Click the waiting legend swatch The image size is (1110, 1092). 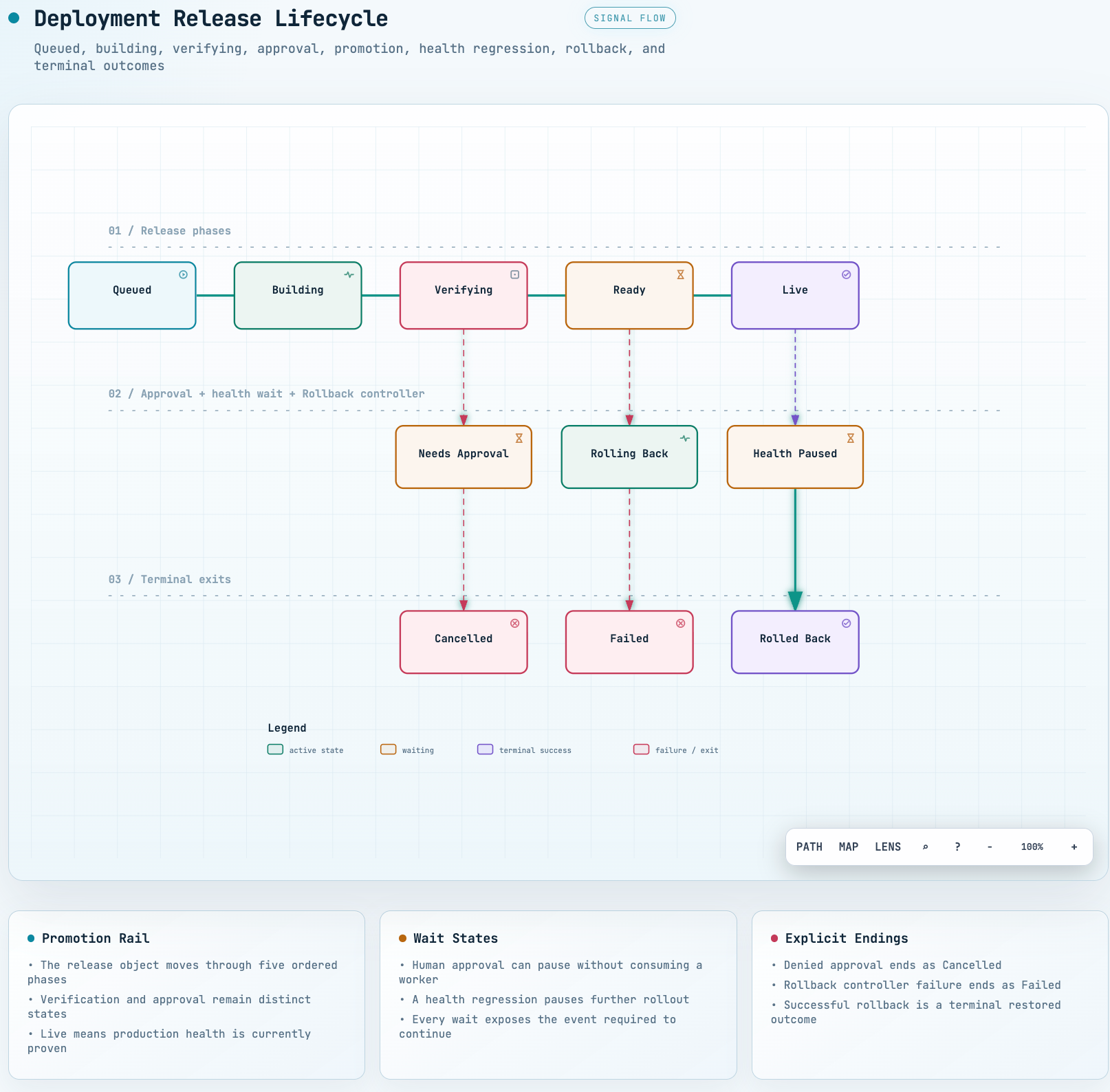point(389,750)
